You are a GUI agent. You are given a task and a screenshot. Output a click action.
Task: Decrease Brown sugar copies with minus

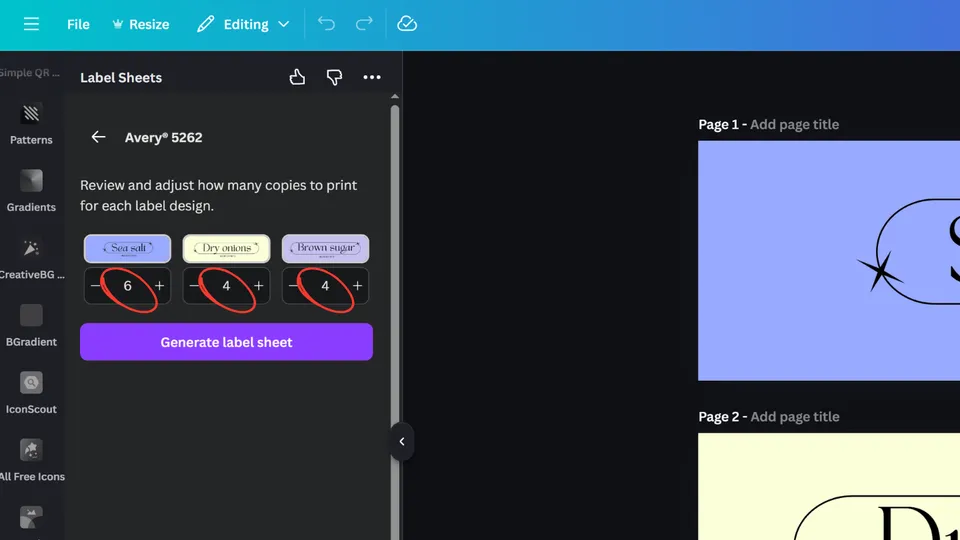[293, 286]
